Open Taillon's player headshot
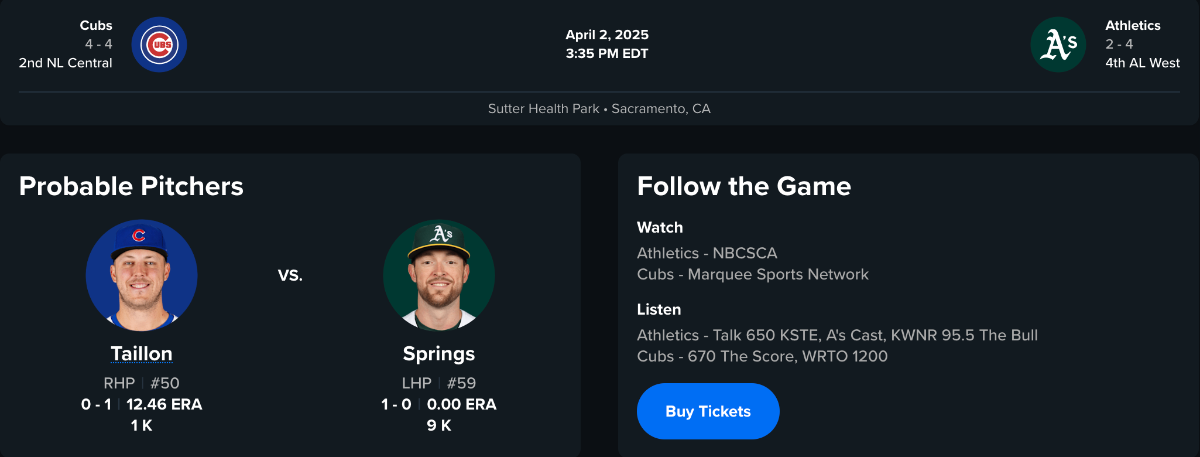The height and width of the screenshot is (457, 1200). [141, 275]
